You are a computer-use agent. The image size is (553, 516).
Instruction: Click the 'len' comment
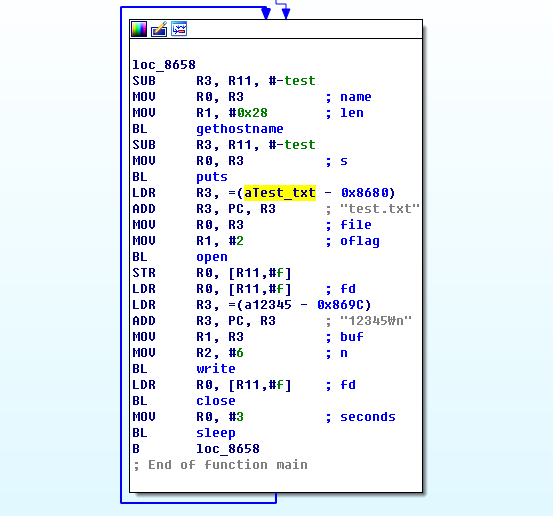click(x=352, y=113)
